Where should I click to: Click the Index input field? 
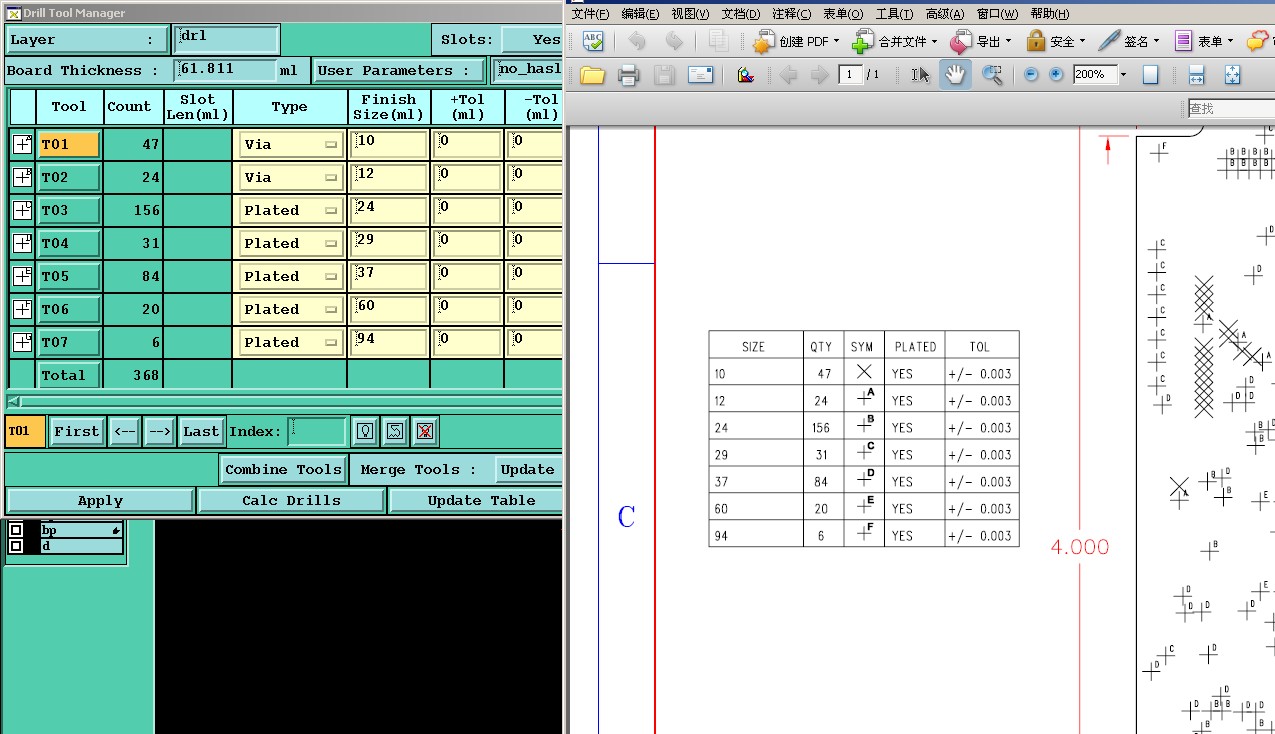coord(317,431)
